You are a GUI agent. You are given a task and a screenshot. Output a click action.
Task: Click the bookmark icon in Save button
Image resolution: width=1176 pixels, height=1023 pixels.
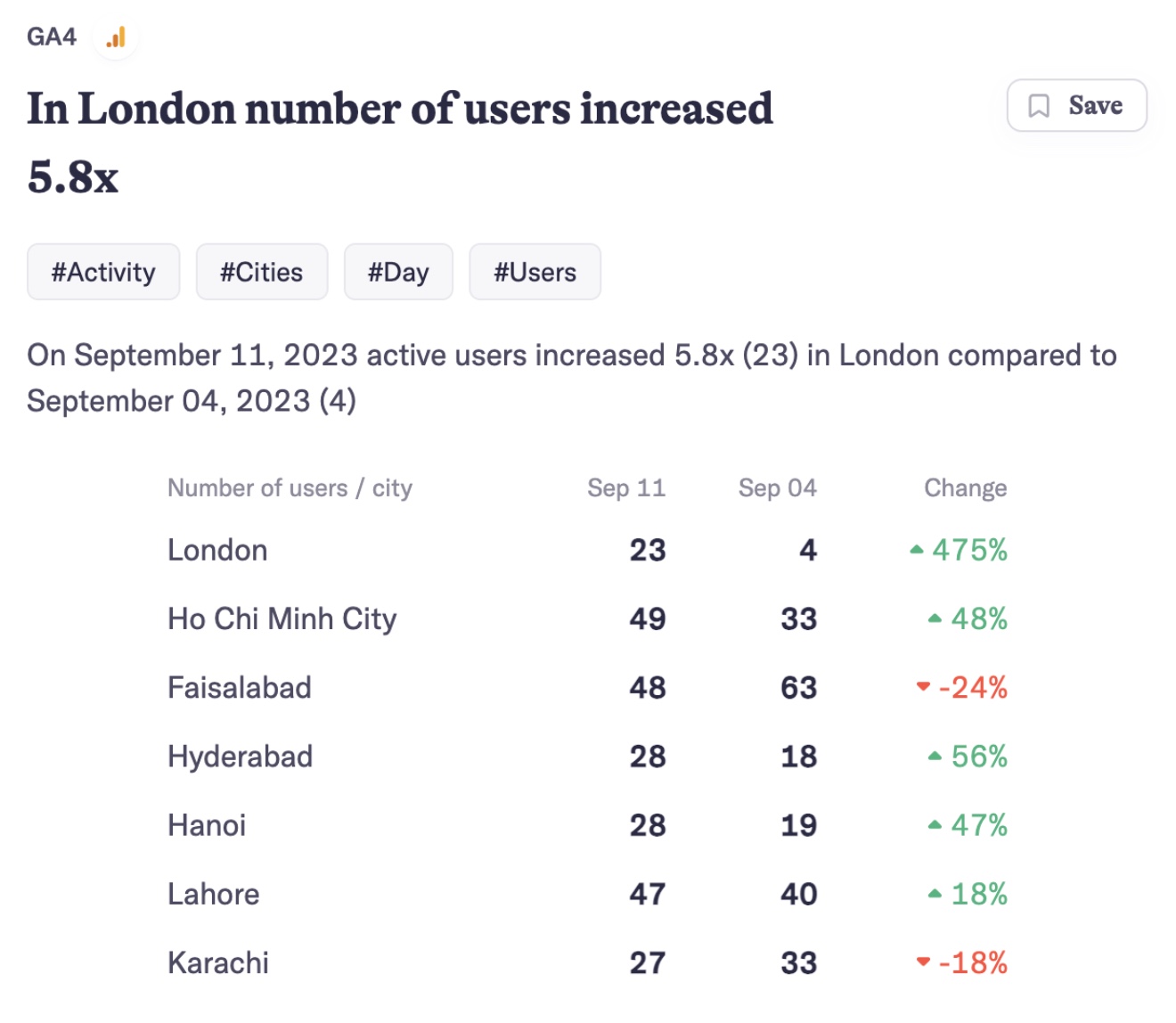(1039, 106)
